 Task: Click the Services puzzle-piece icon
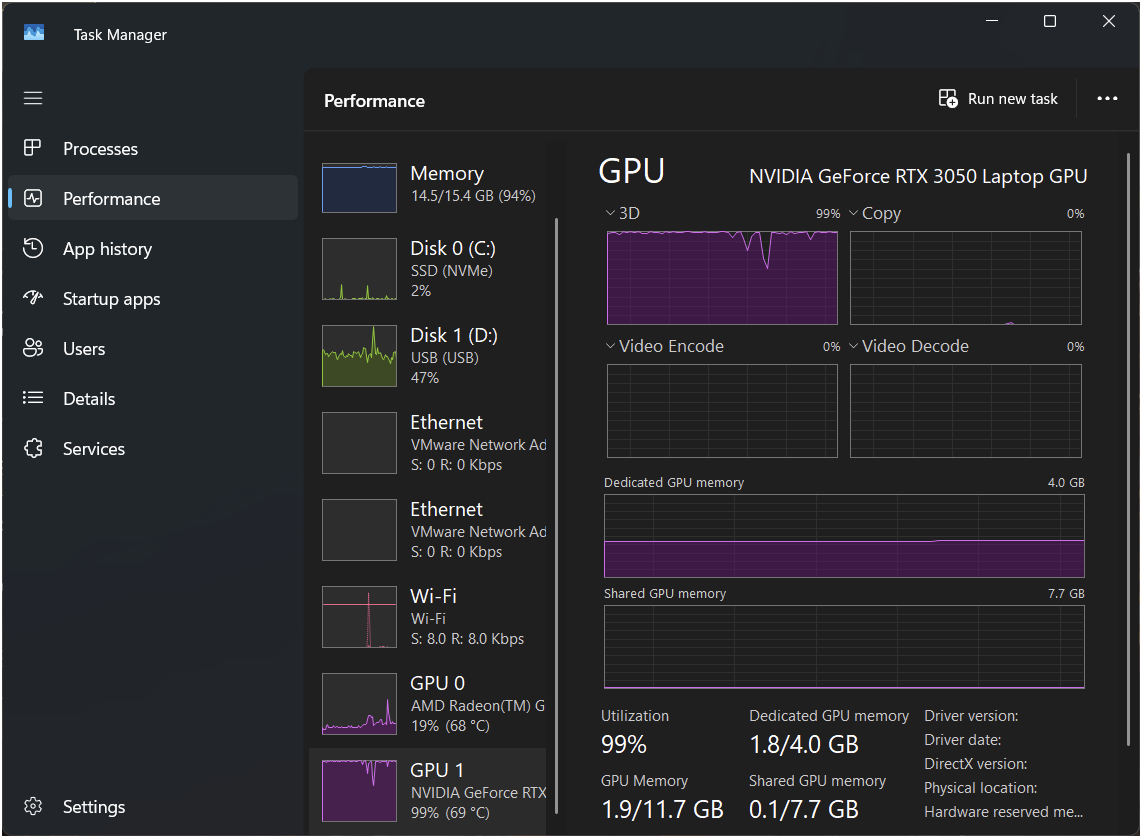click(33, 448)
